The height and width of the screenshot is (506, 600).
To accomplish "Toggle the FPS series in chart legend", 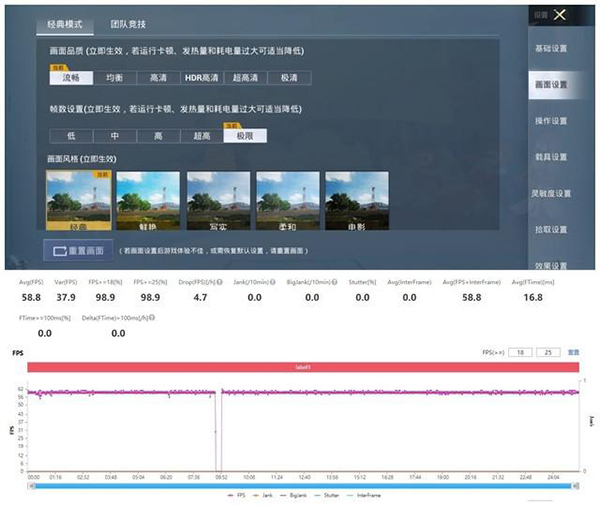I will point(235,494).
